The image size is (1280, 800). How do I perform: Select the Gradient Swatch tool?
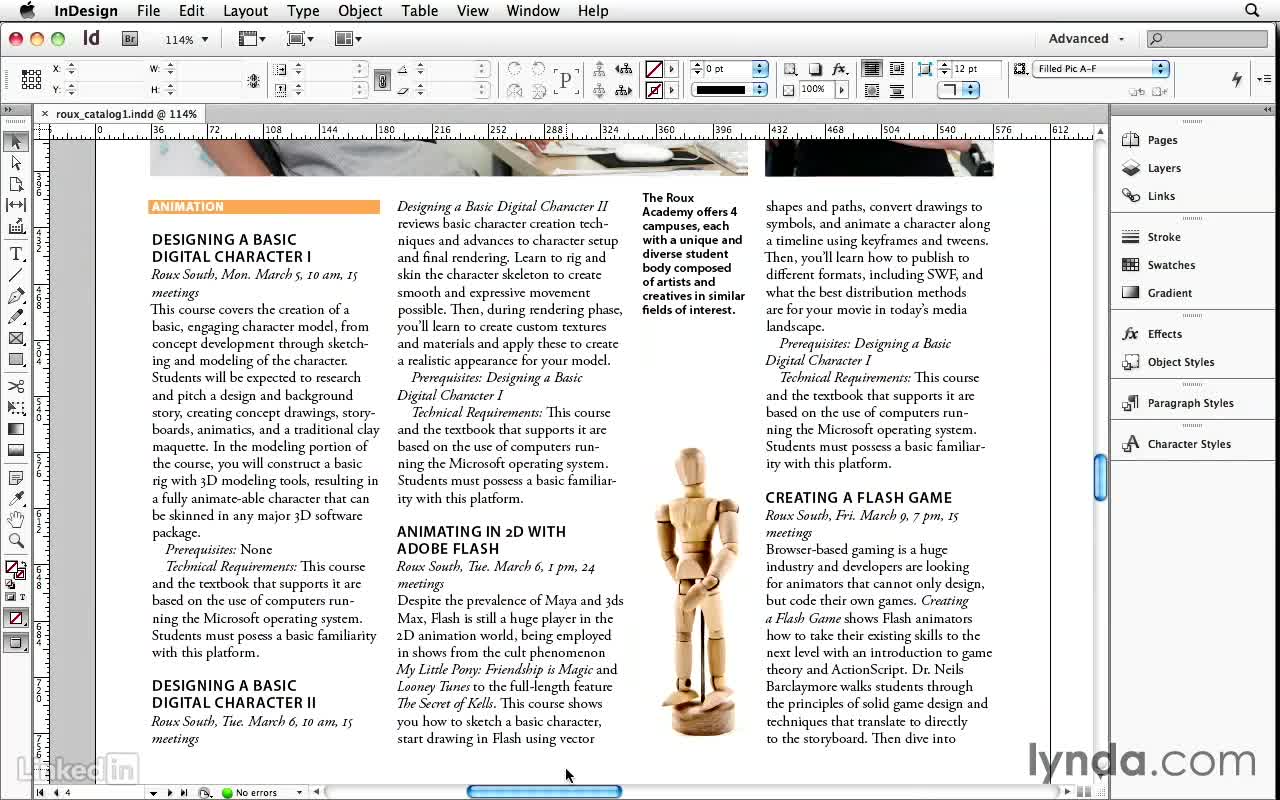pos(16,429)
